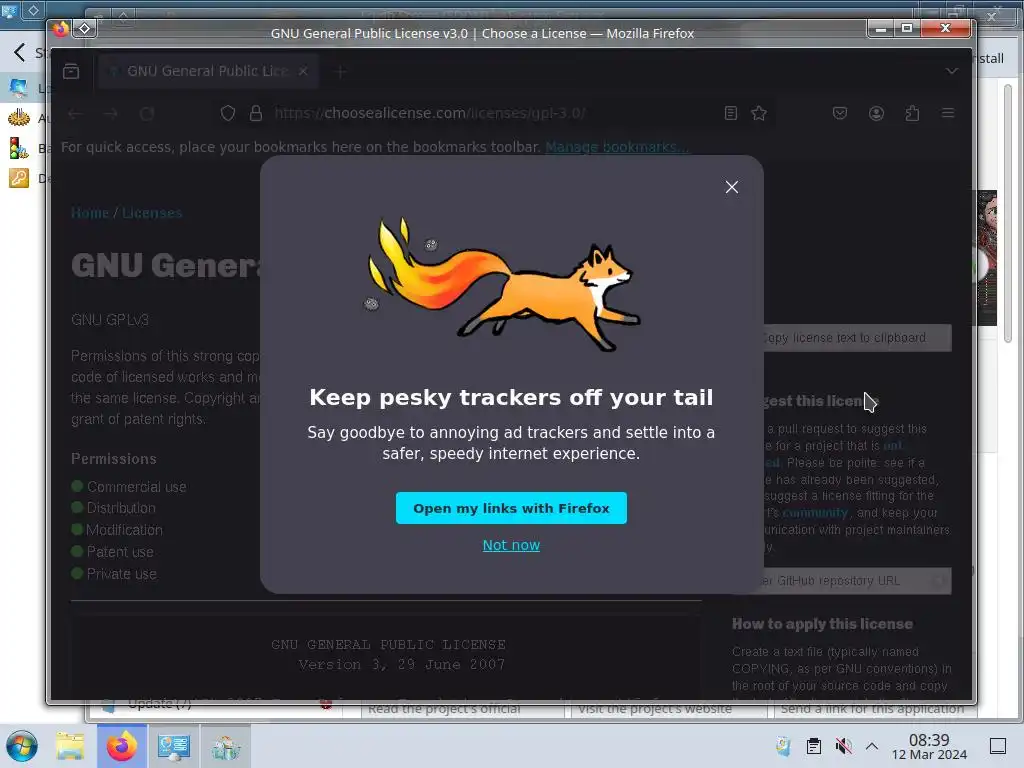The width and height of the screenshot is (1024, 768).
Task: Dismiss dialog via 'Not now' link
Action: (511, 545)
